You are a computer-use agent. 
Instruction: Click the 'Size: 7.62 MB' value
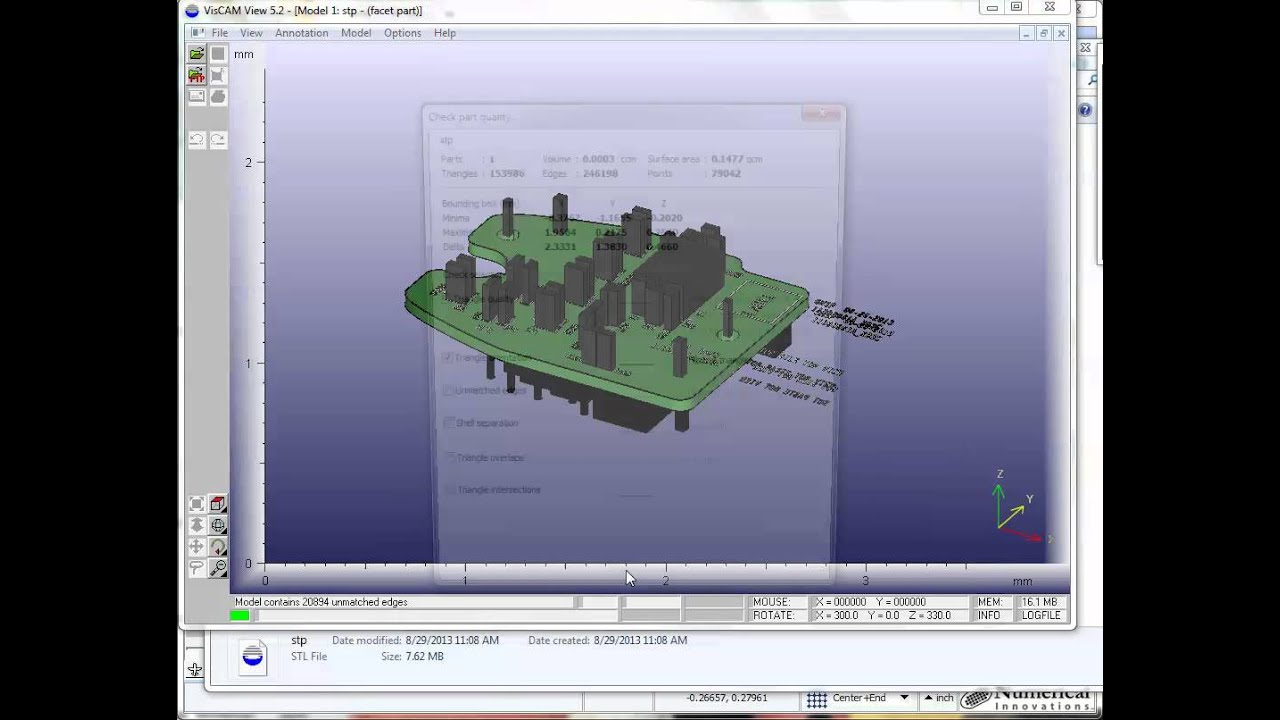point(412,656)
